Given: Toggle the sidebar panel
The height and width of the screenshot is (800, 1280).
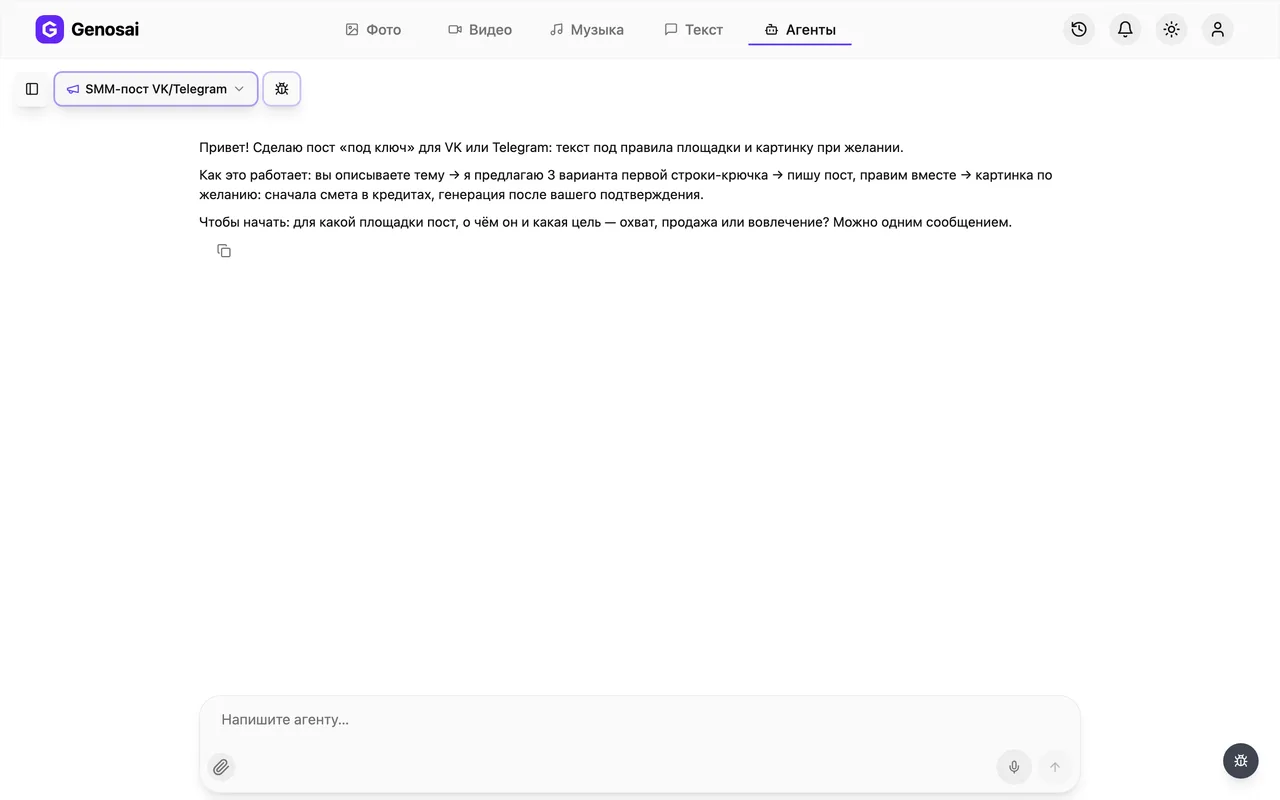Looking at the screenshot, I should (x=32, y=89).
